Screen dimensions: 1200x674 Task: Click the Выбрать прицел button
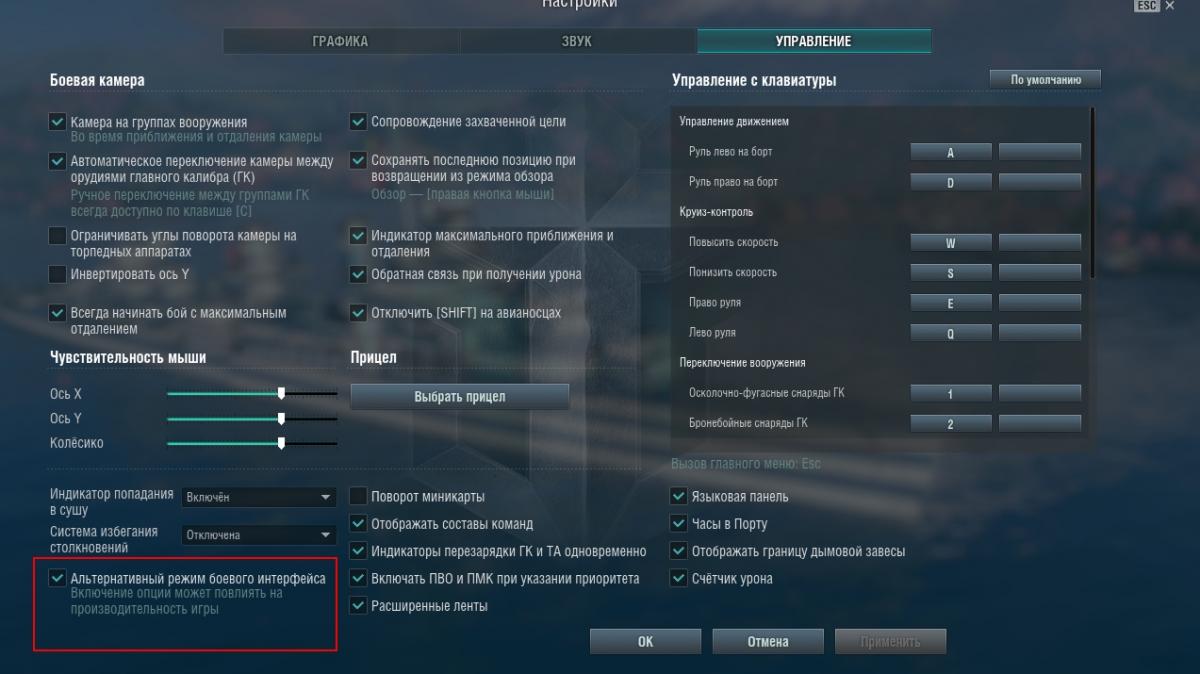460,397
